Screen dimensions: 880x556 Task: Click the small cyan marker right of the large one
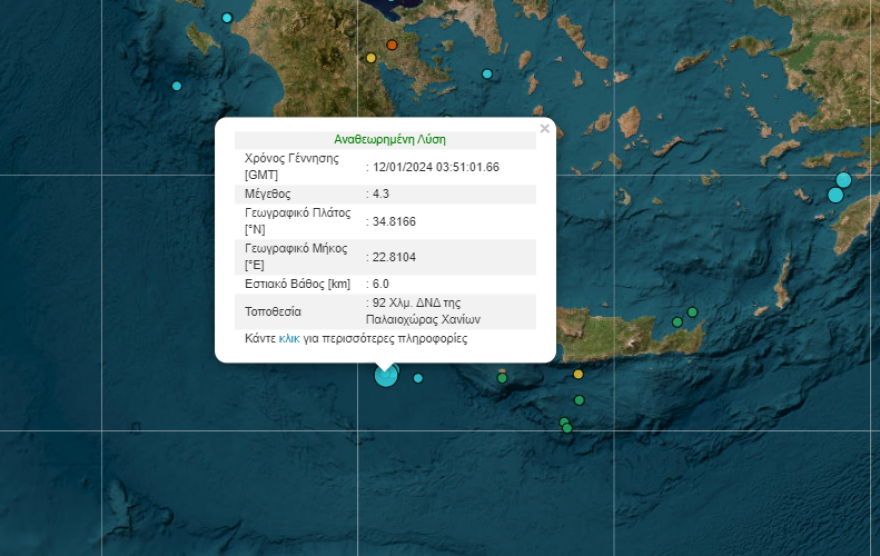pos(418,378)
